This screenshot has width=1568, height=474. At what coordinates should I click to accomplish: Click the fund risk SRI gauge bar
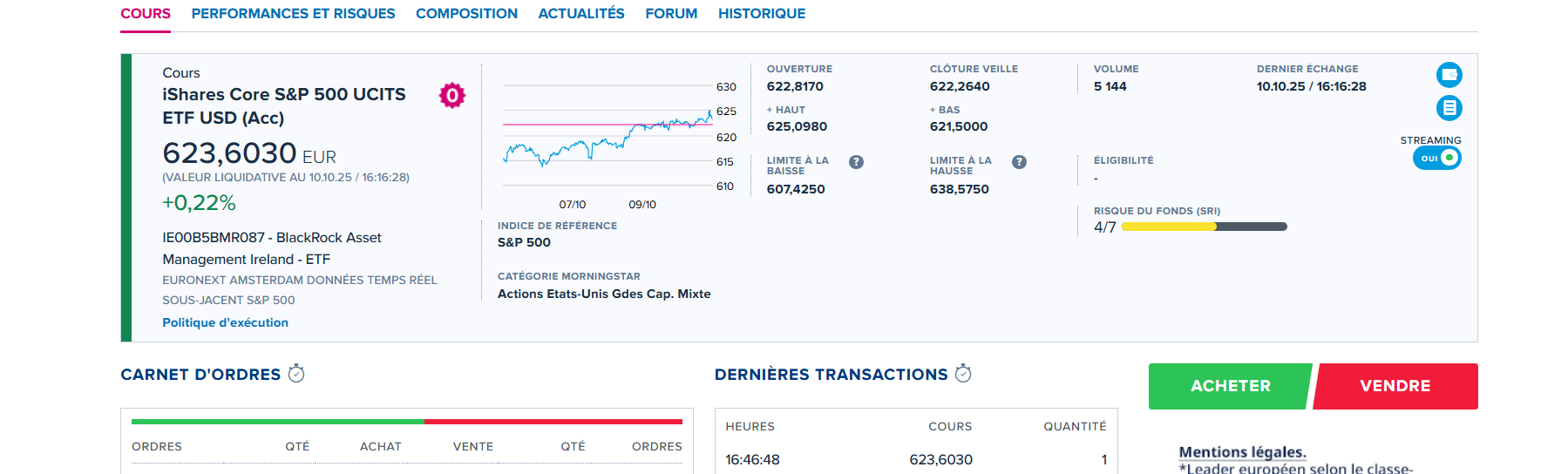pyautogui.click(x=1204, y=227)
